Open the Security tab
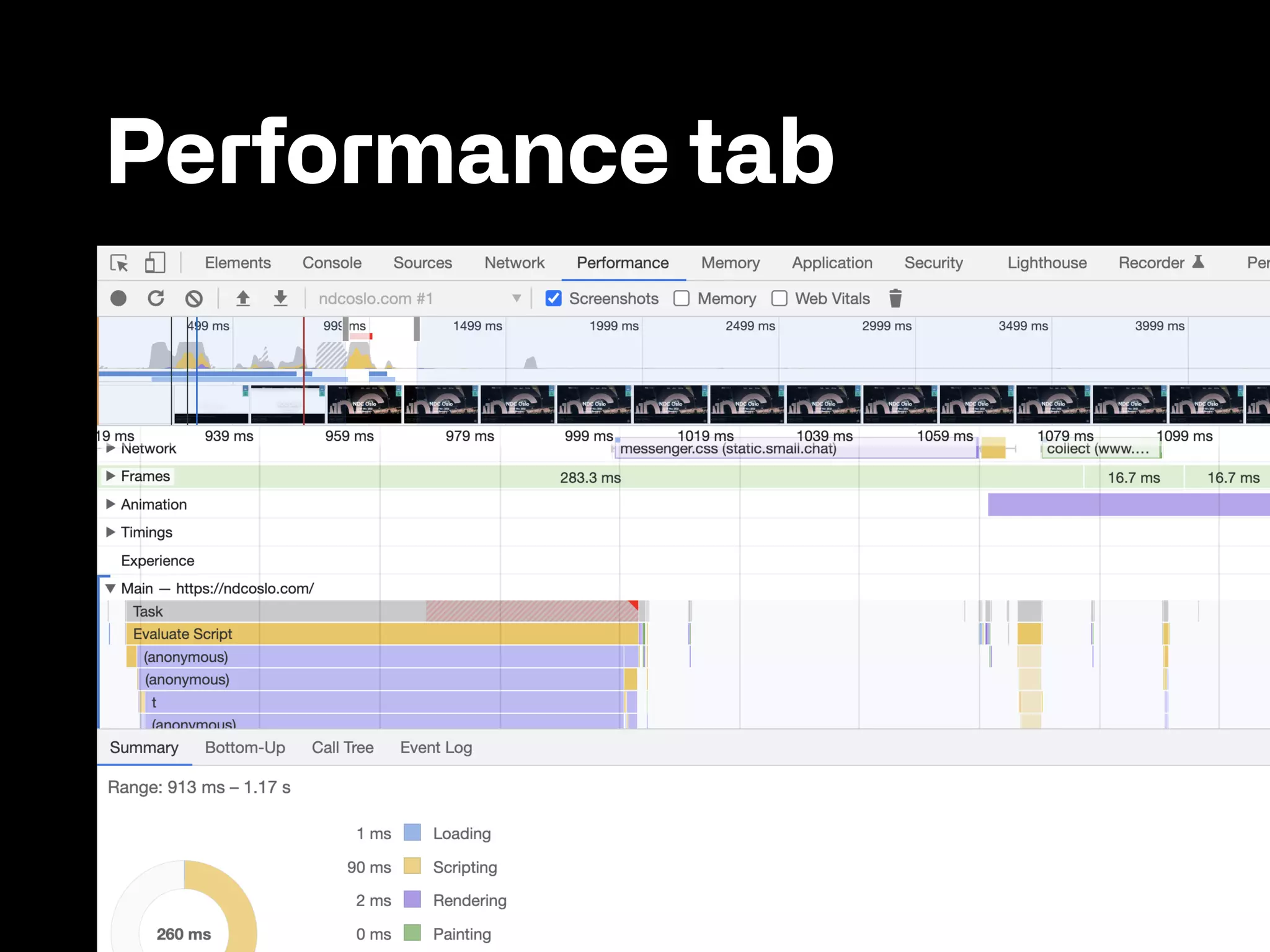1270x952 pixels. pos(934,263)
